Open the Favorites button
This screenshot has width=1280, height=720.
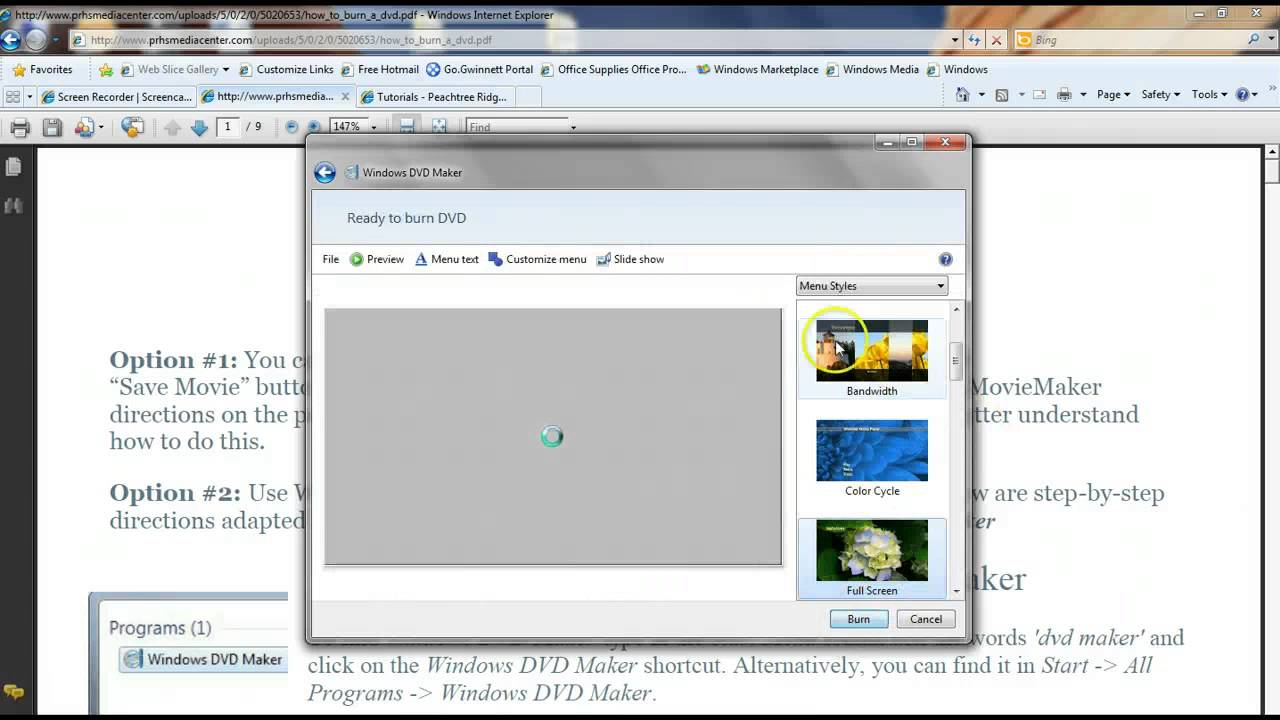pyautogui.click(x=42, y=69)
